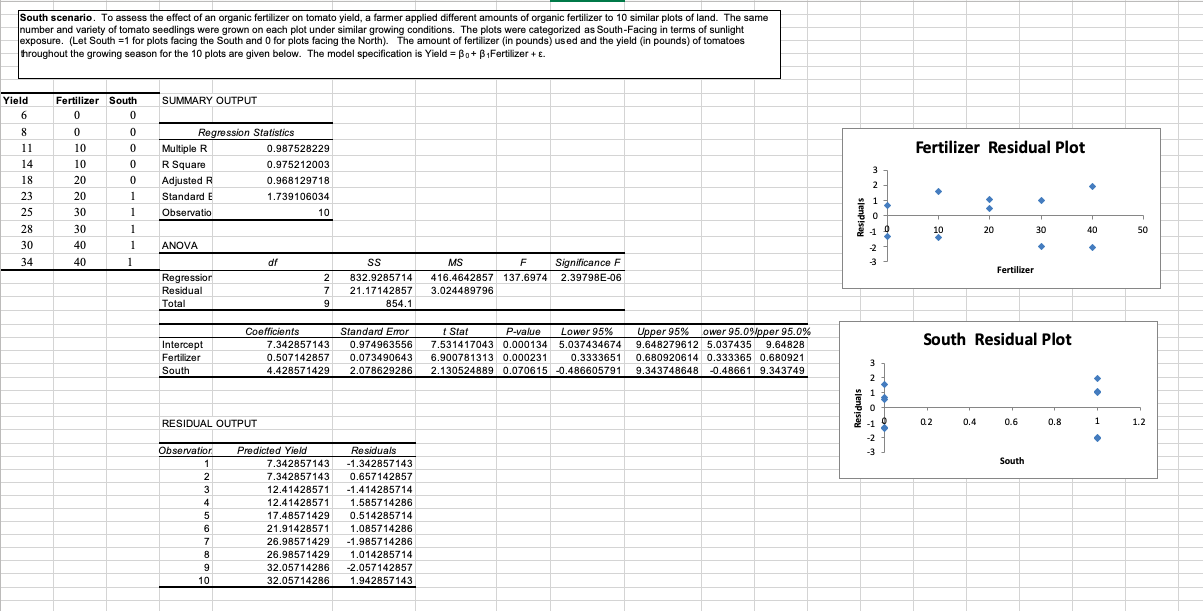The image size is (1203, 611).
Task: Select residual value -1.342857143
Action: (379, 464)
